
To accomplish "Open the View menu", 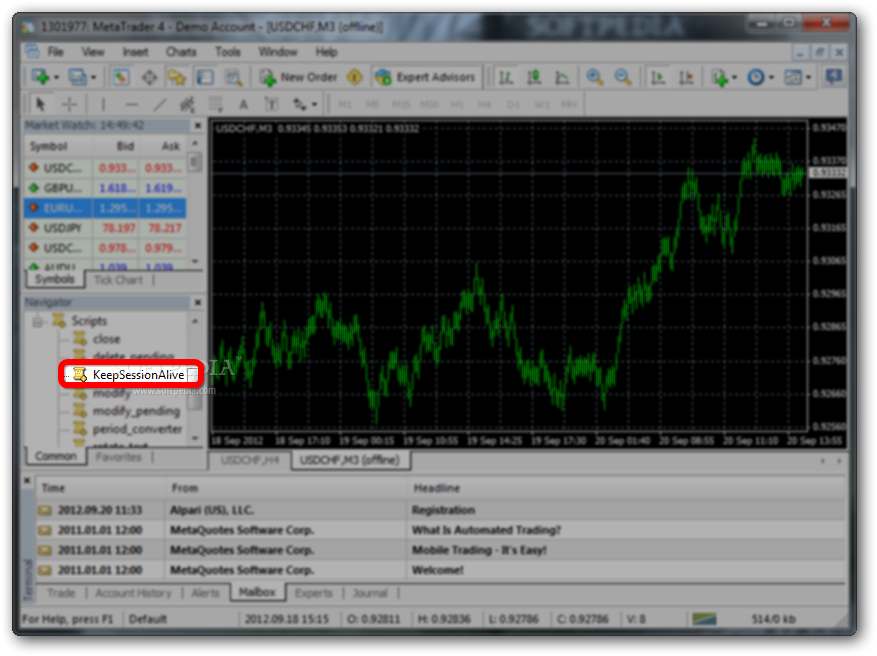I will [93, 52].
